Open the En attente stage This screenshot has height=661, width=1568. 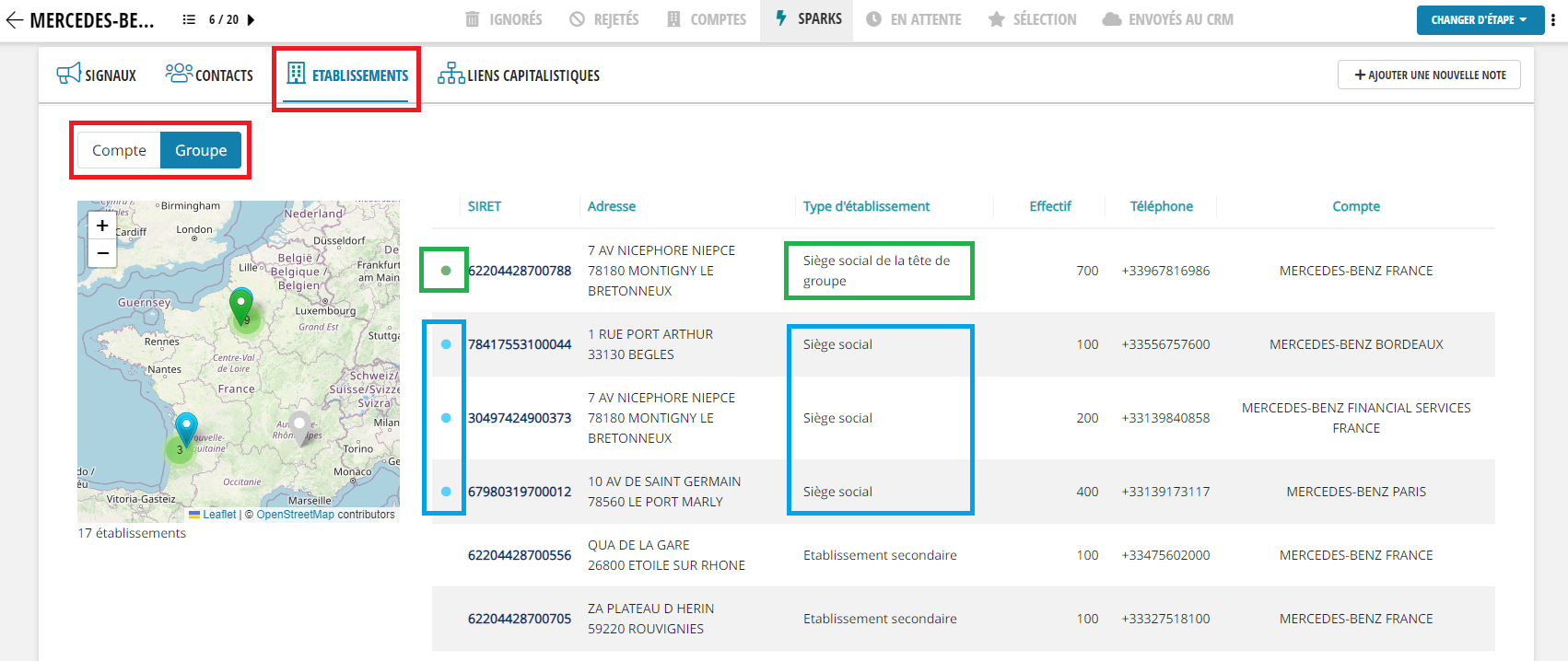[x=914, y=19]
